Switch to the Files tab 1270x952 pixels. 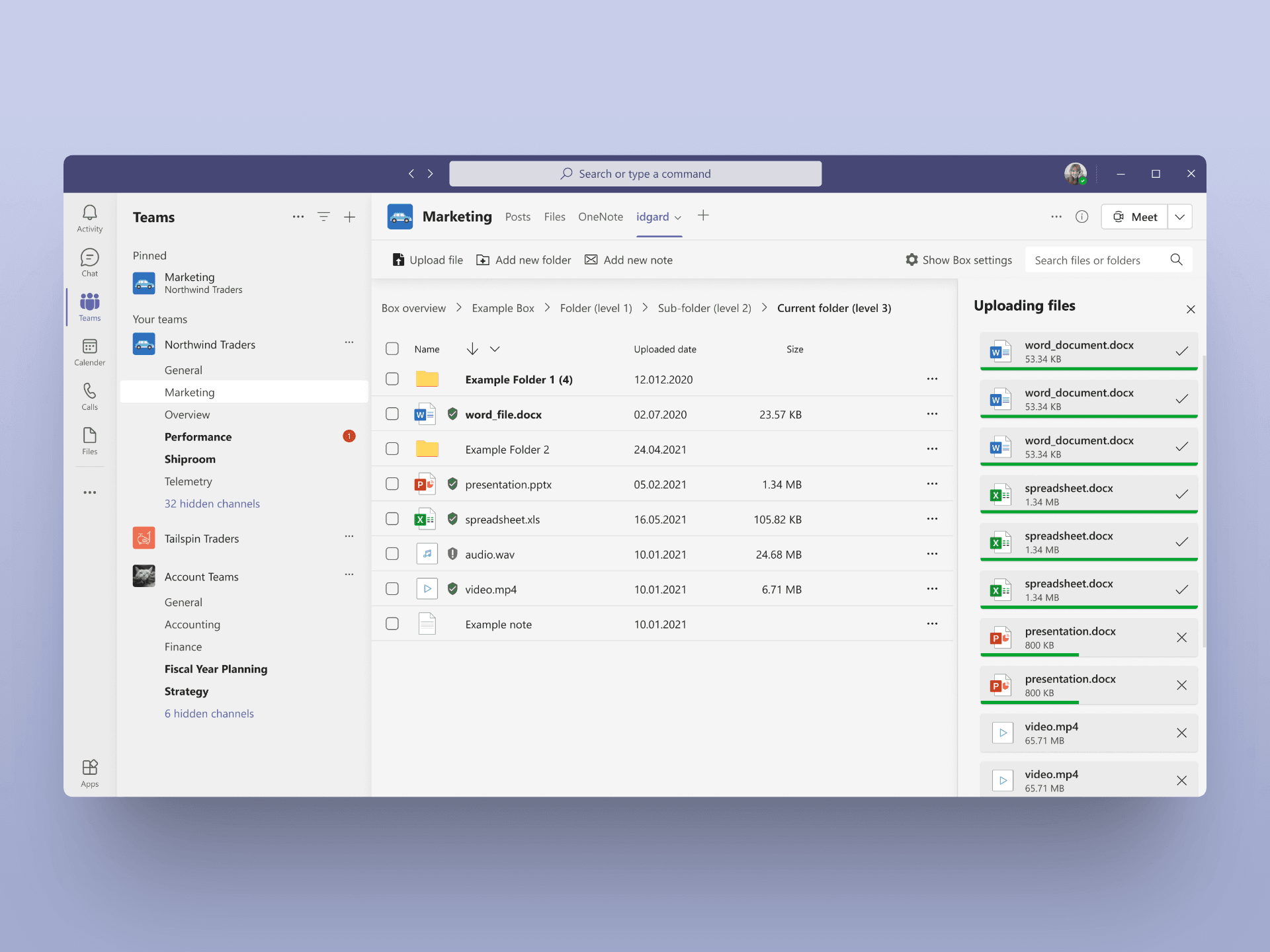pos(554,217)
